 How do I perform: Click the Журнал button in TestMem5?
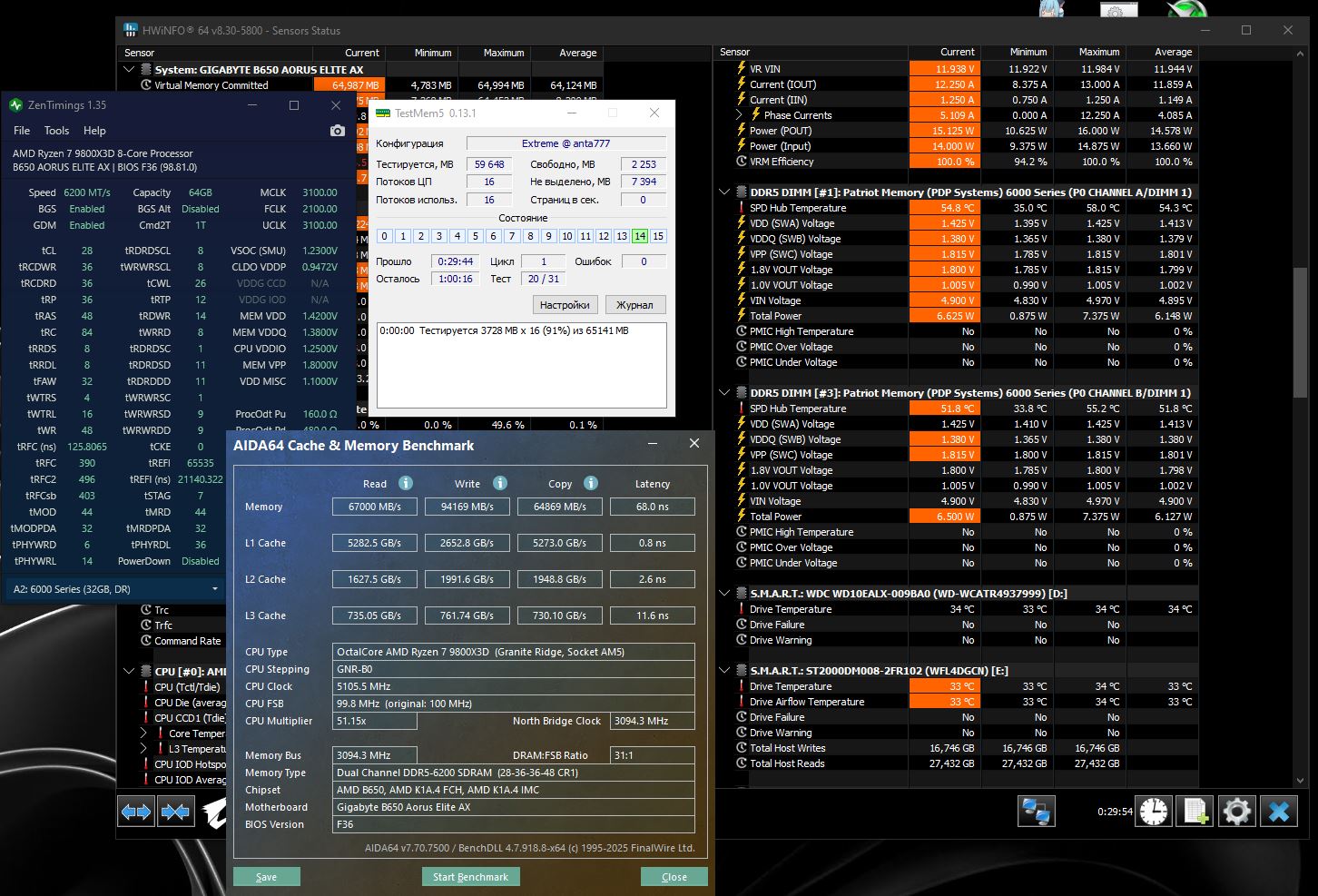tap(634, 305)
